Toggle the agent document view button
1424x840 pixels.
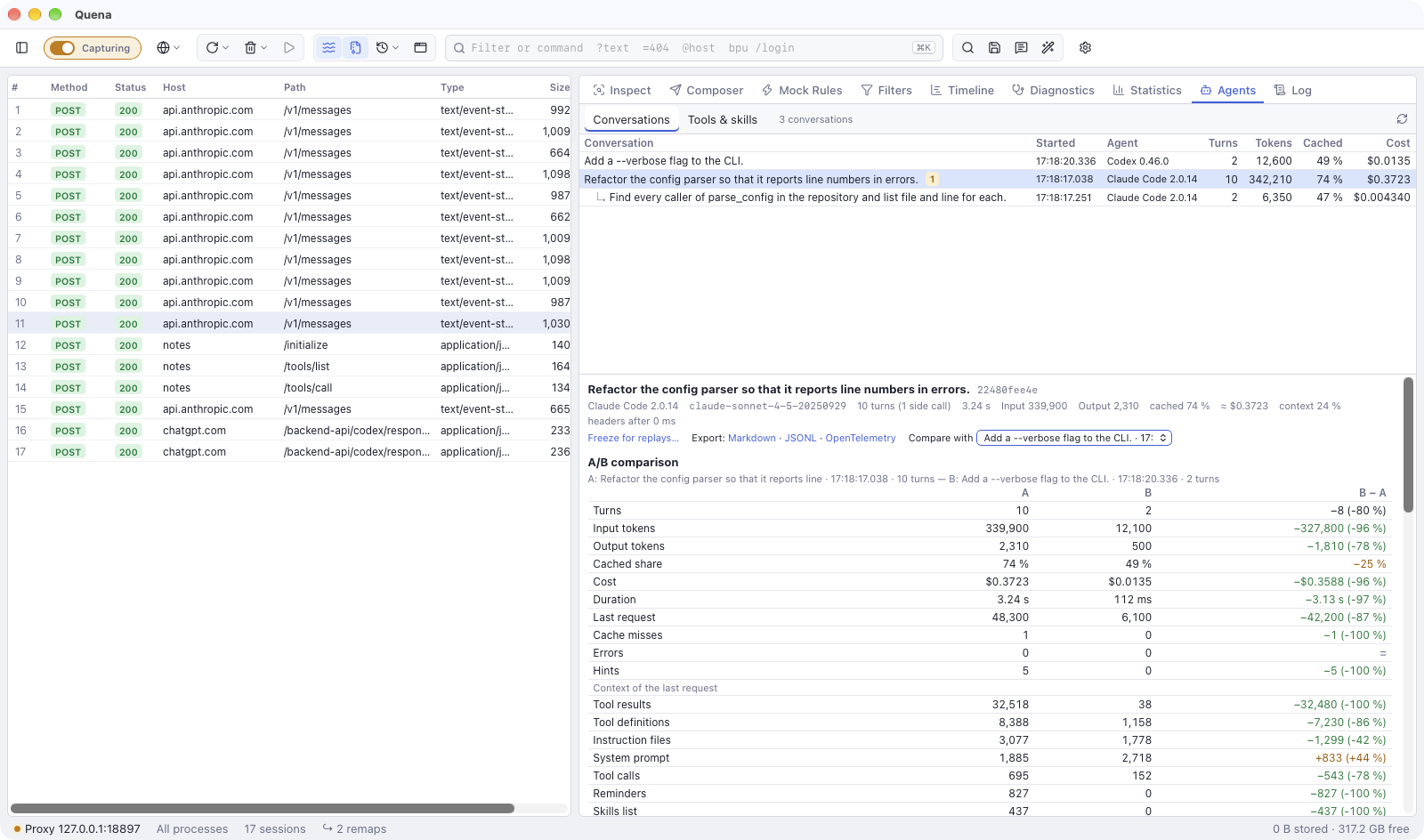(x=355, y=48)
